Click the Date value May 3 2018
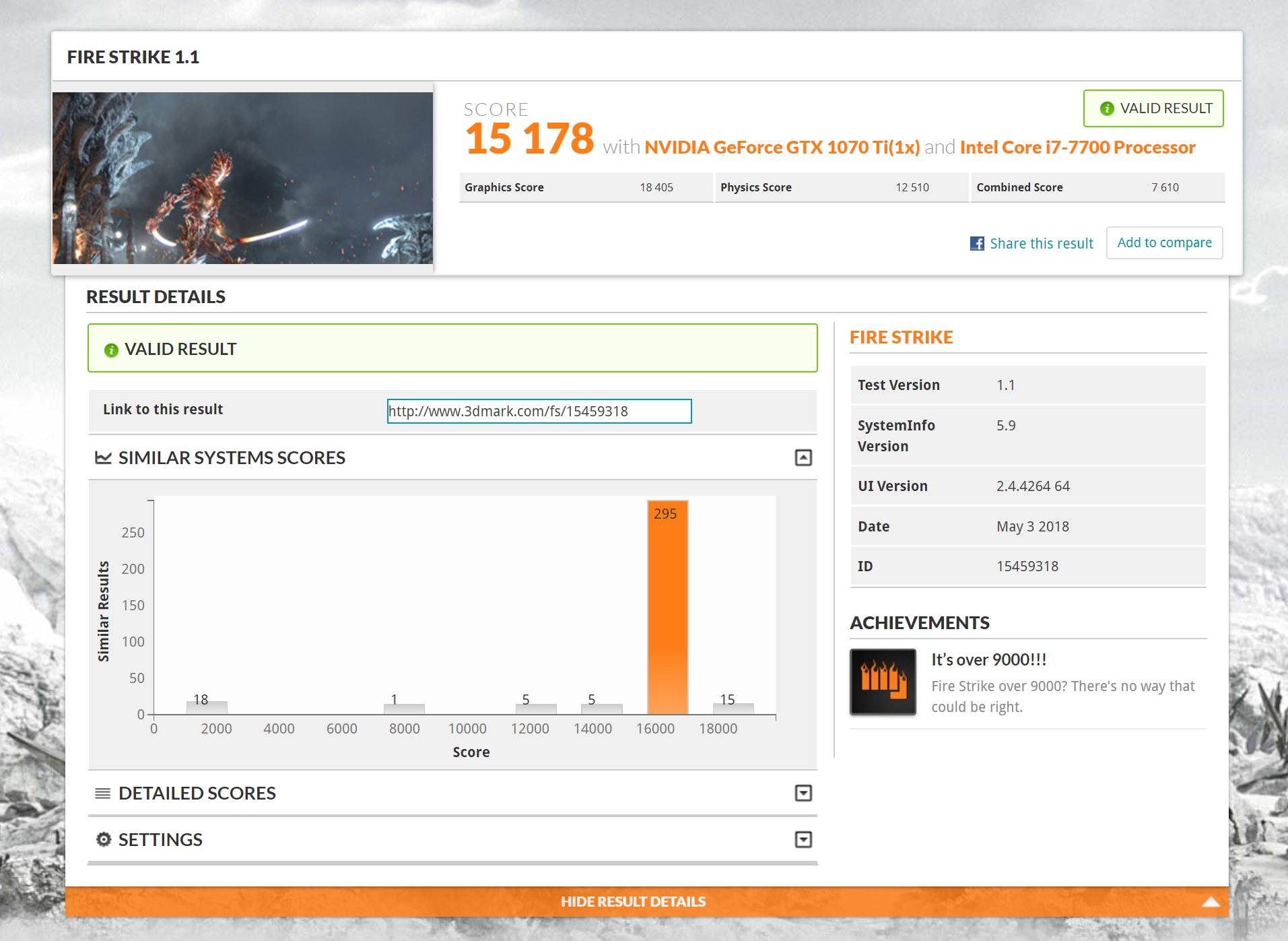 [1033, 527]
